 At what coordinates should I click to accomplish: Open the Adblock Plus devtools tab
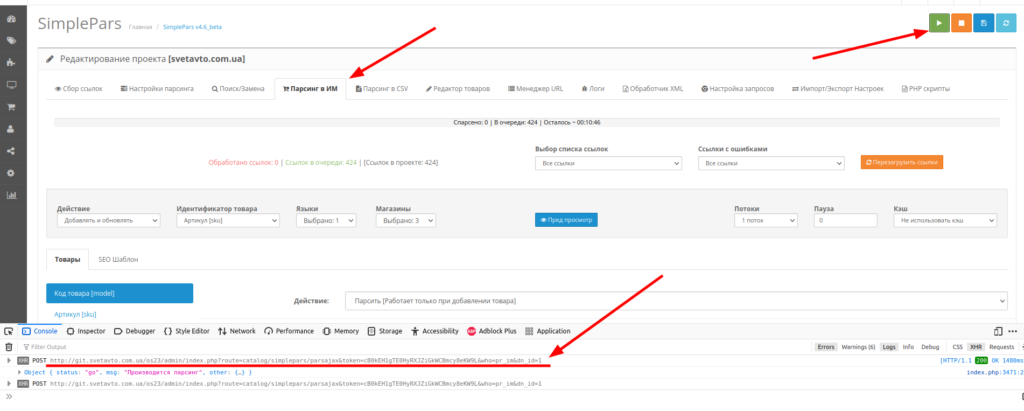492,331
